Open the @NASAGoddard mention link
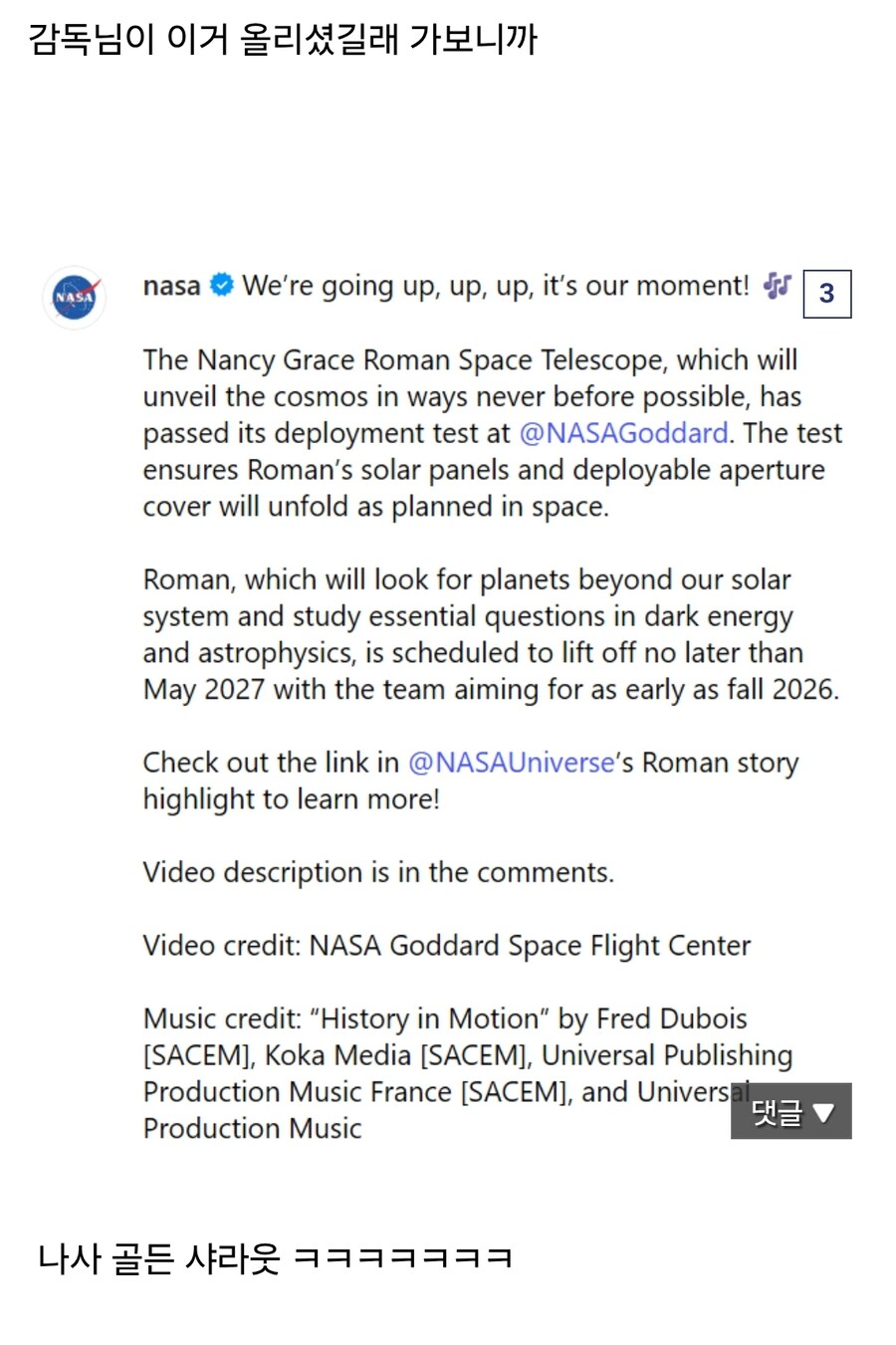 (623, 433)
